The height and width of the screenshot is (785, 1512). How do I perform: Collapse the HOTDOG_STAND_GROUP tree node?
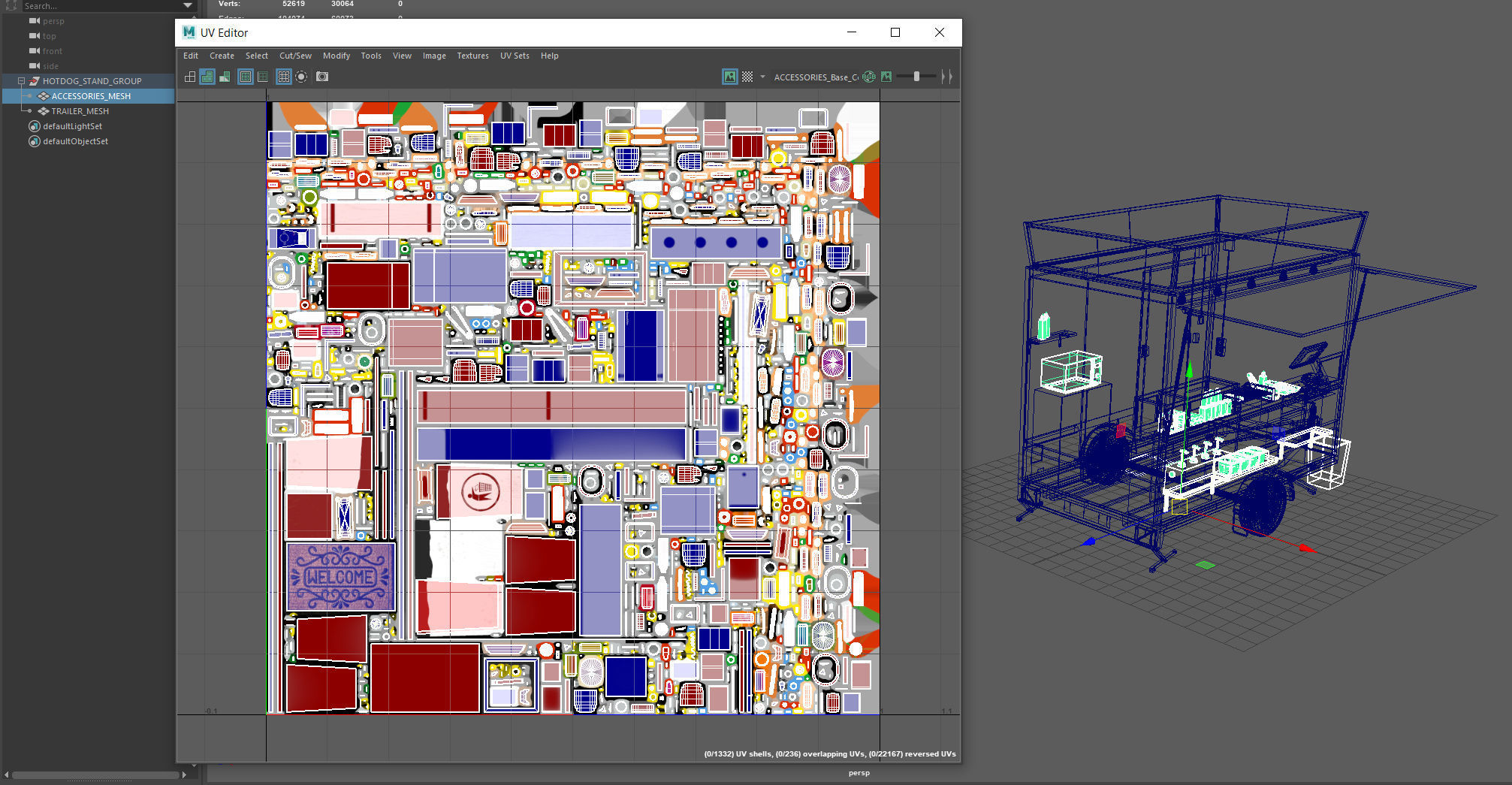tap(21, 81)
